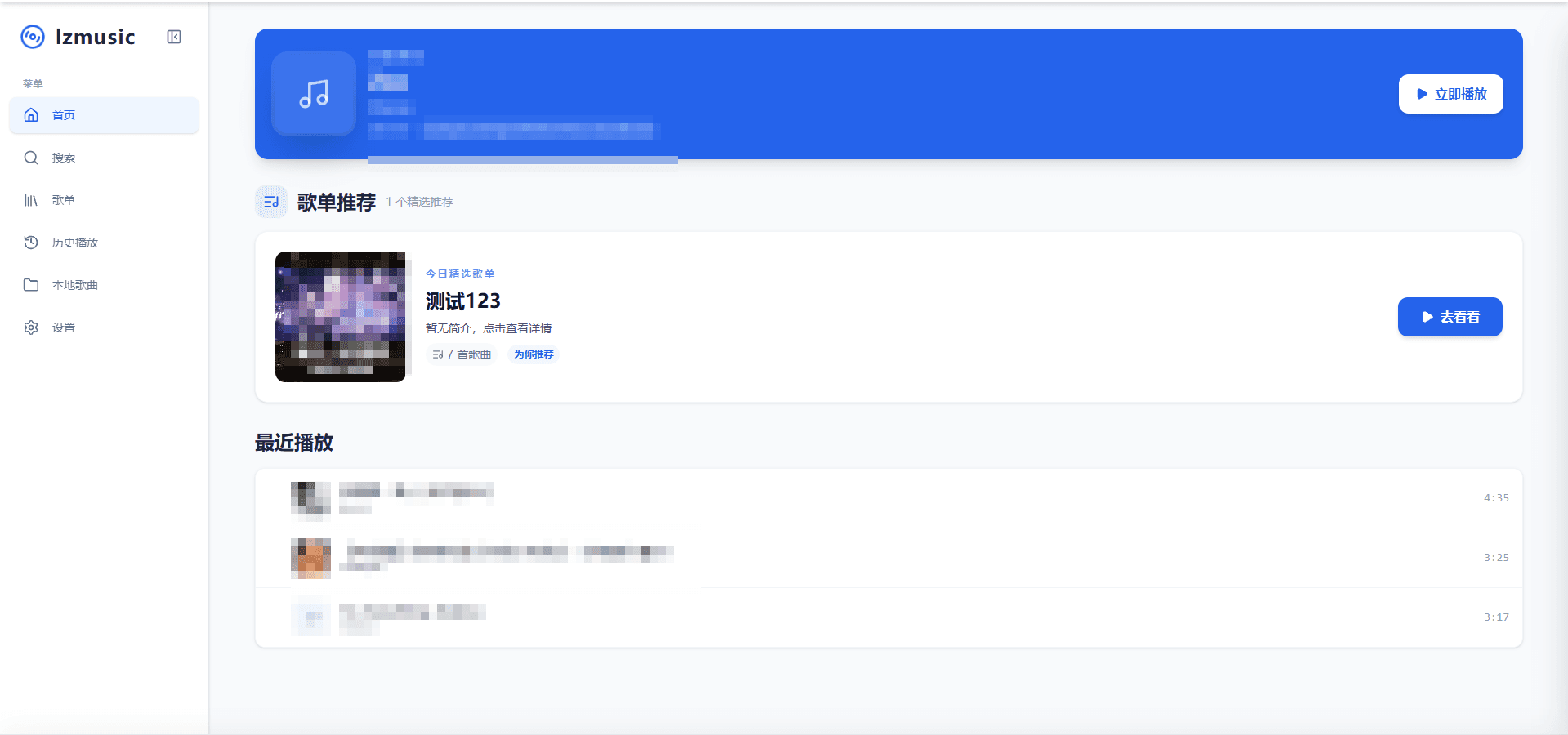The width and height of the screenshot is (1568, 735).
Task: Click the 歌单推荐 heading icon
Action: click(x=270, y=201)
